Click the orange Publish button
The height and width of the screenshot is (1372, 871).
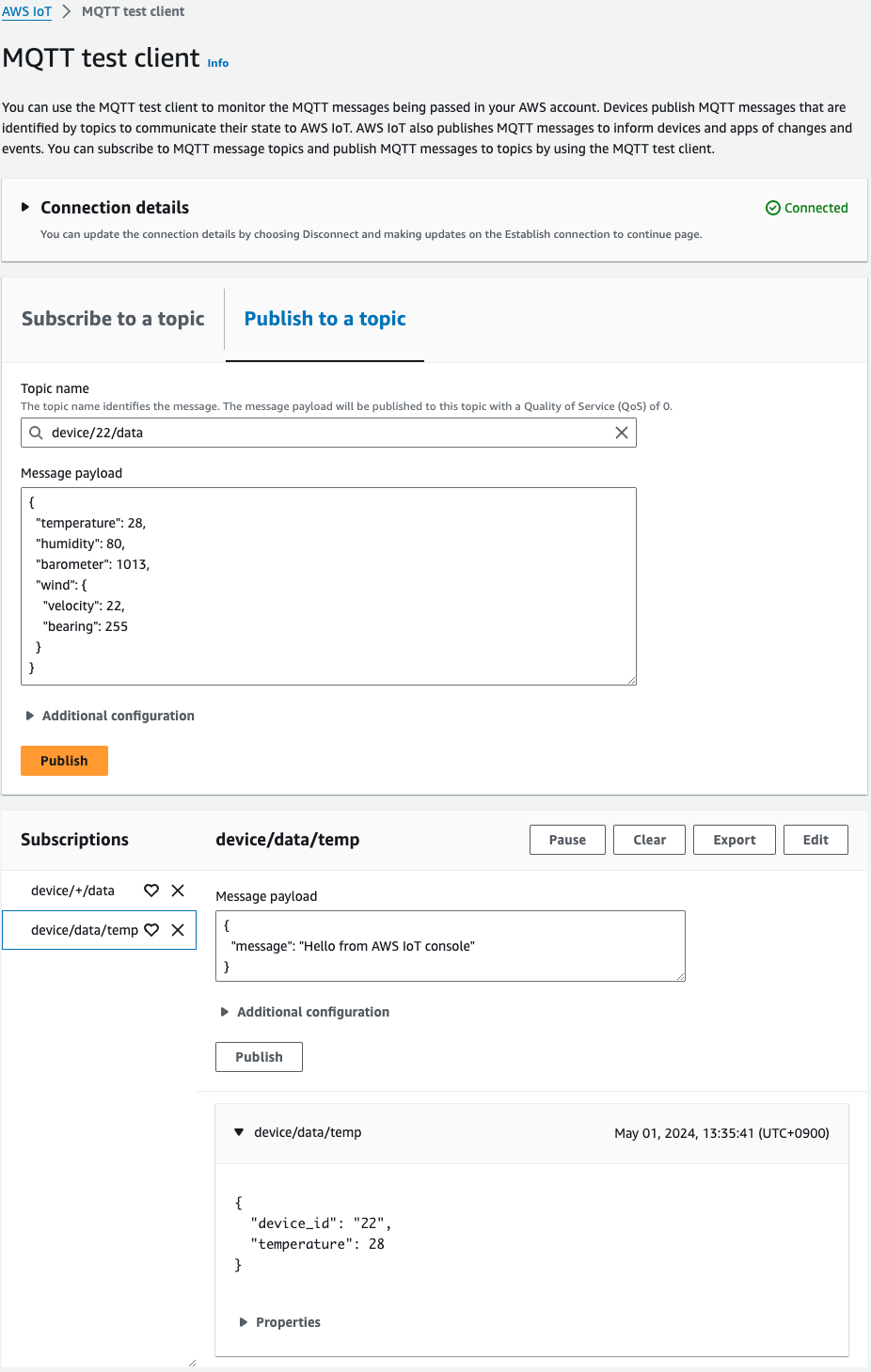(x=63, y=760)
